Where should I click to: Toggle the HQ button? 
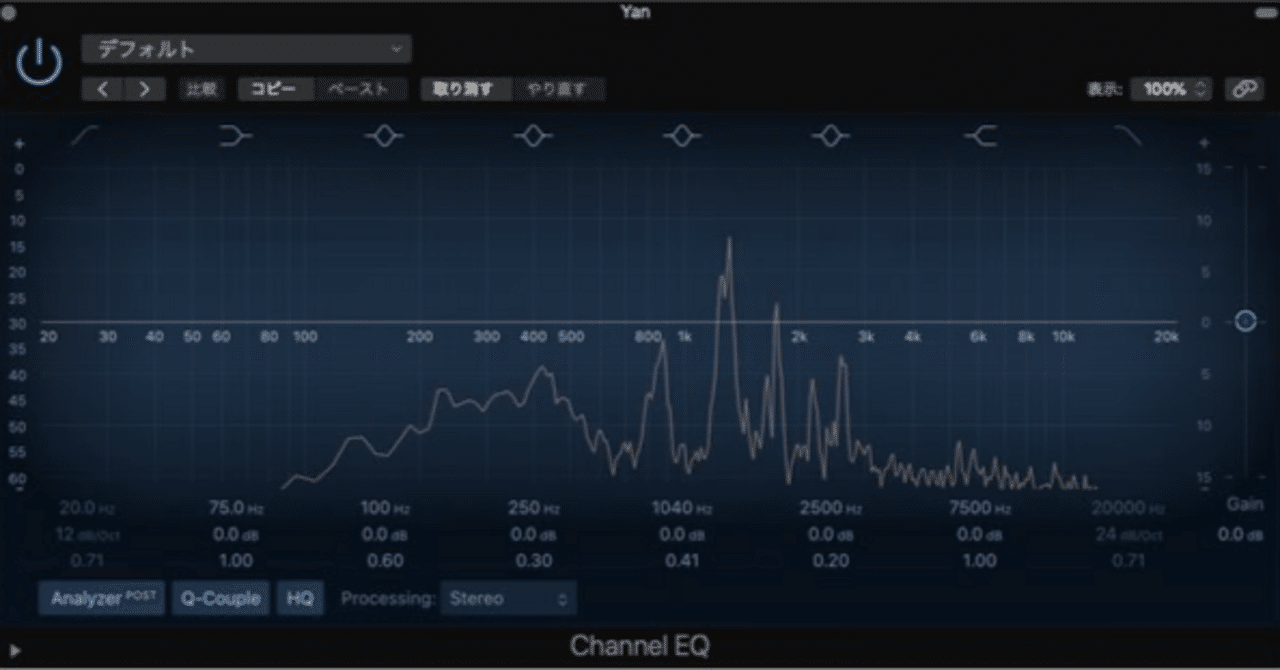(300, 599)
